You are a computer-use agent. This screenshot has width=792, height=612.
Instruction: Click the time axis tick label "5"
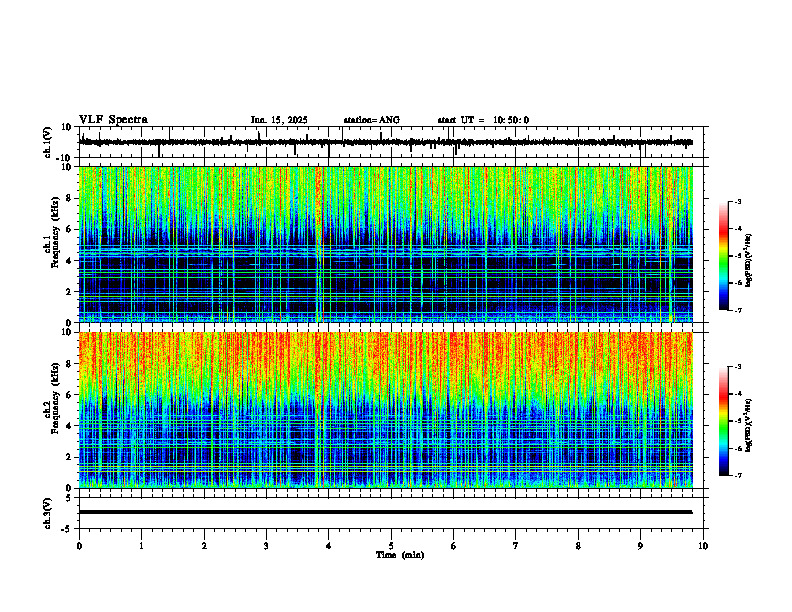pos(391,546)
